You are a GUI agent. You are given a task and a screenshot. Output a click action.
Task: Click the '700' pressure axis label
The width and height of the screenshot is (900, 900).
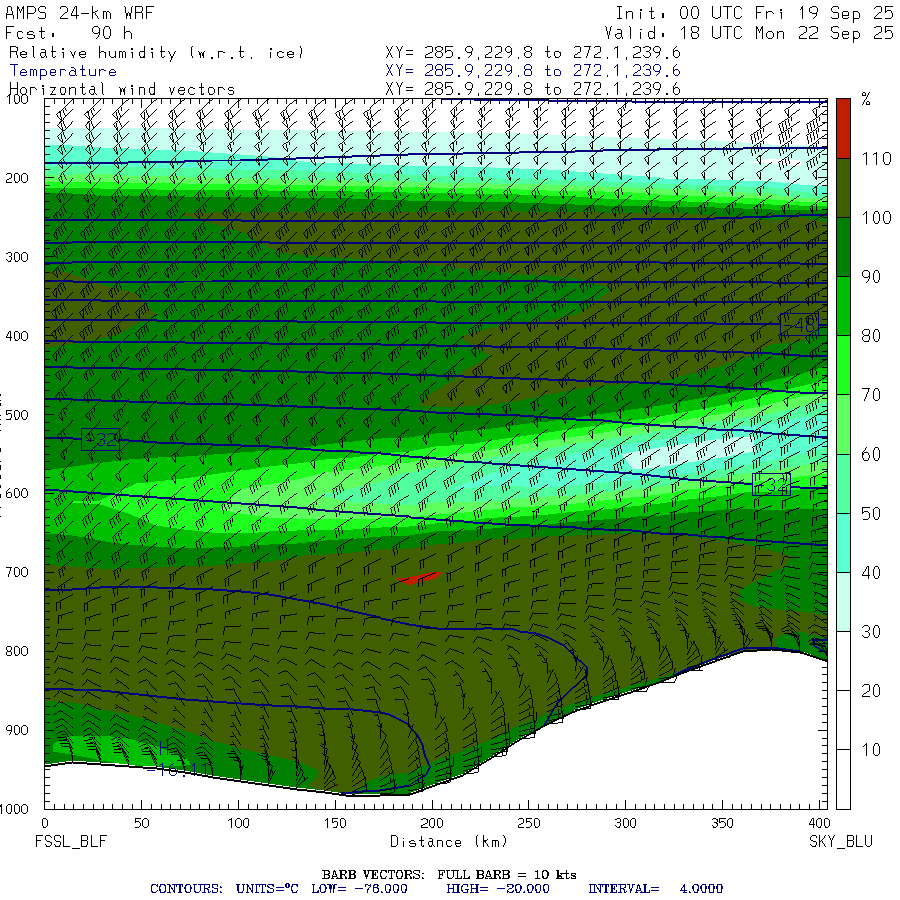click(17, 572)
